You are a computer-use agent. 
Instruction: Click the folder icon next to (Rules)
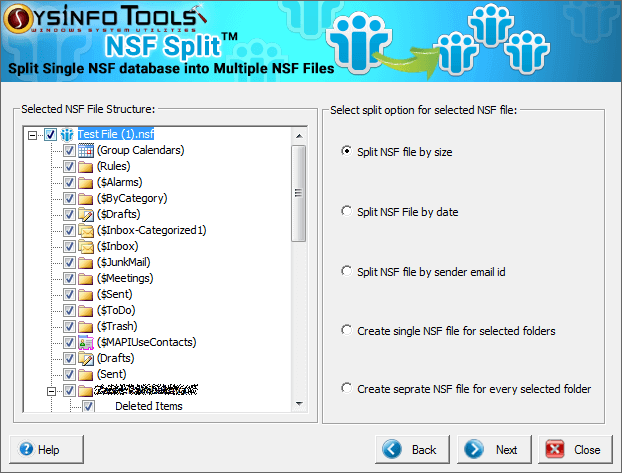pyautogui.click(x=85, y=167)
